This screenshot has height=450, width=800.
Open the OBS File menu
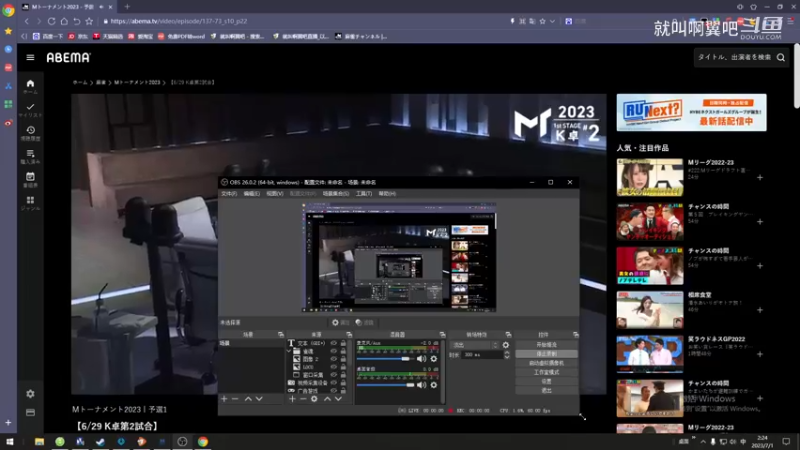pos(229,194)
